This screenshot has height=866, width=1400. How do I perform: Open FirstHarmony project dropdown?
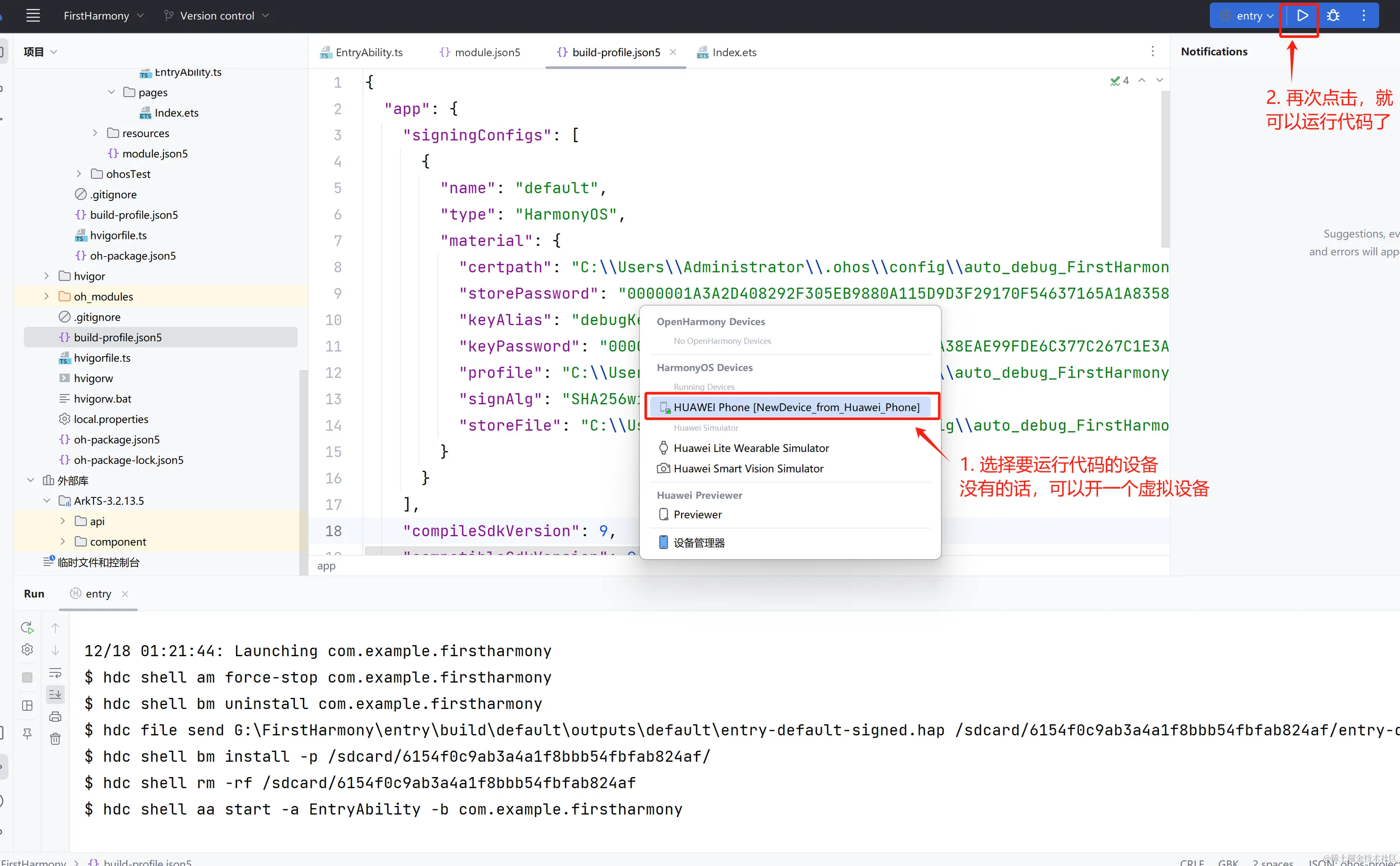(103, 15)
